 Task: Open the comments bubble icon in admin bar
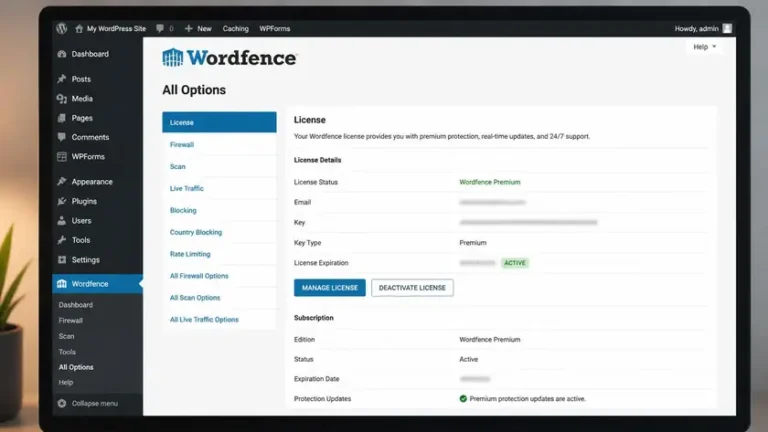(160, 28)
